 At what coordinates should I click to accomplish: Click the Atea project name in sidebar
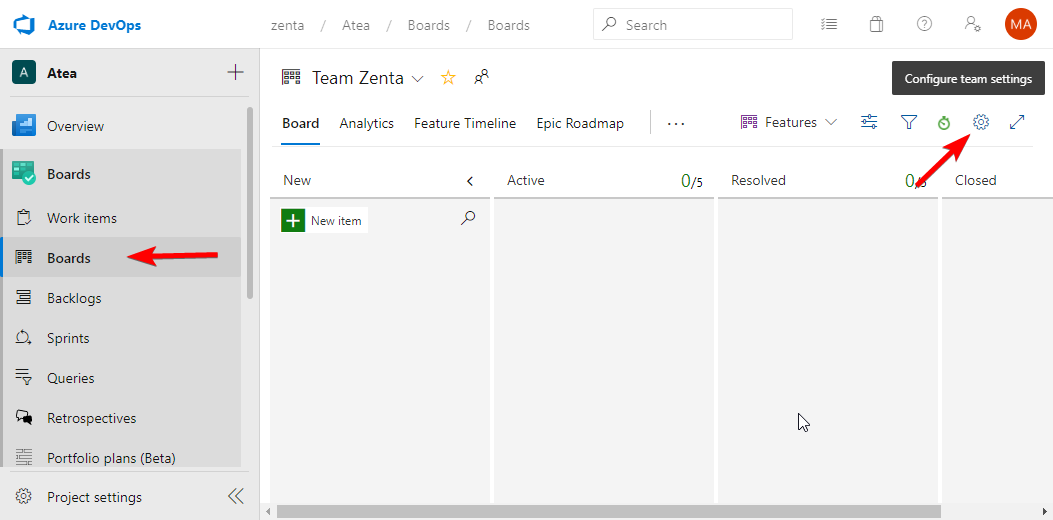(62, 73)
